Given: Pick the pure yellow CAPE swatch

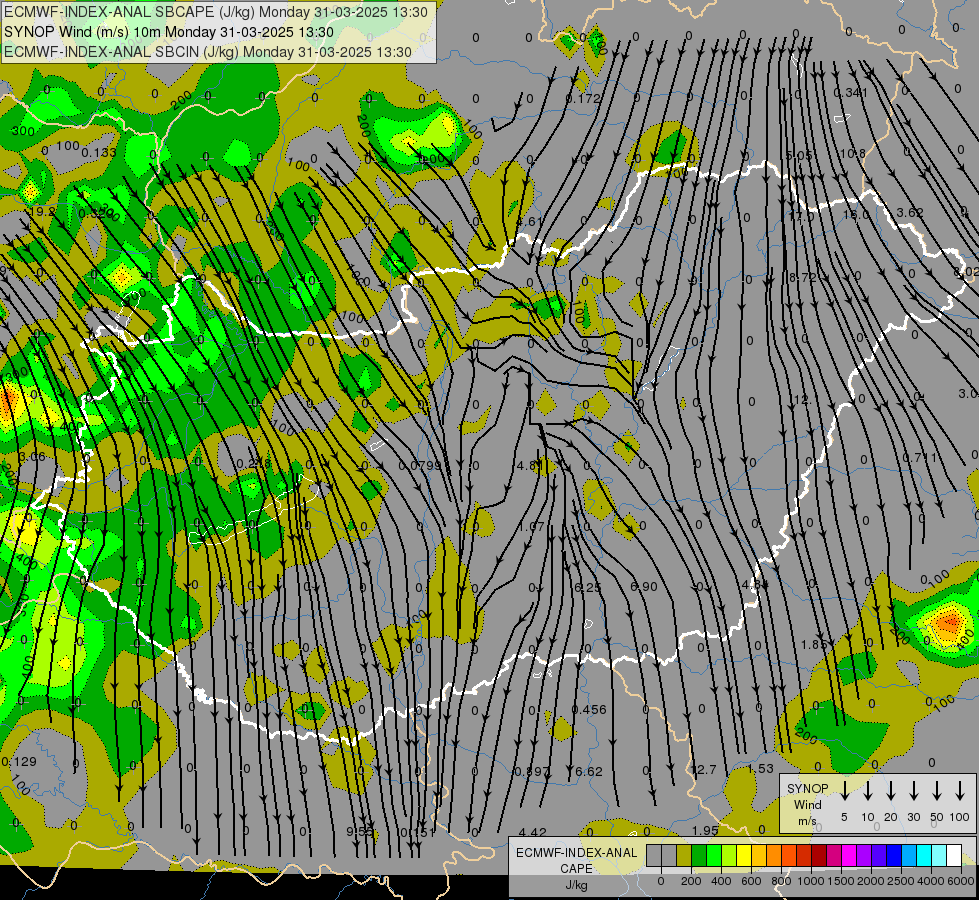Looking at the screenshot, I should pyautogui.click(x=744, y=855).
